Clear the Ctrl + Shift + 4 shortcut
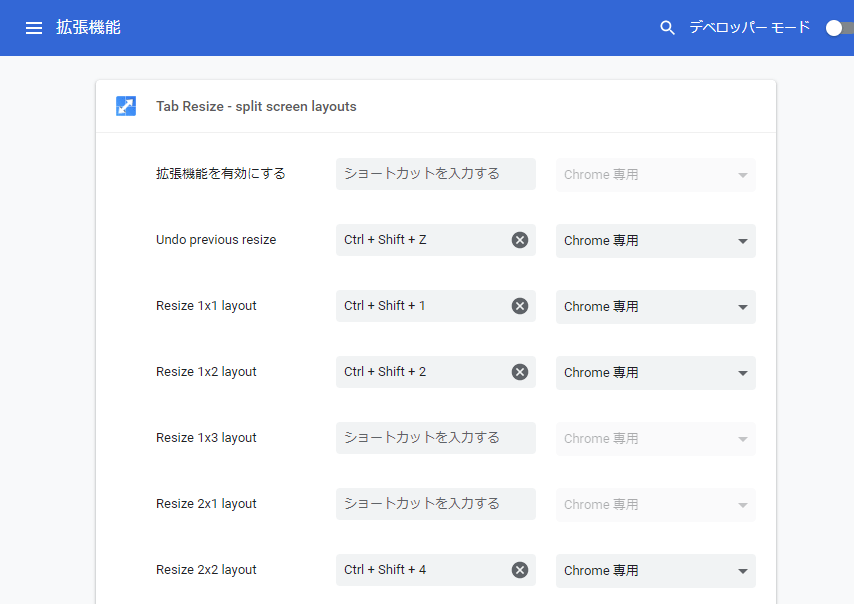The height and width of the screenshot is (604, 854). tap(520, 570)
